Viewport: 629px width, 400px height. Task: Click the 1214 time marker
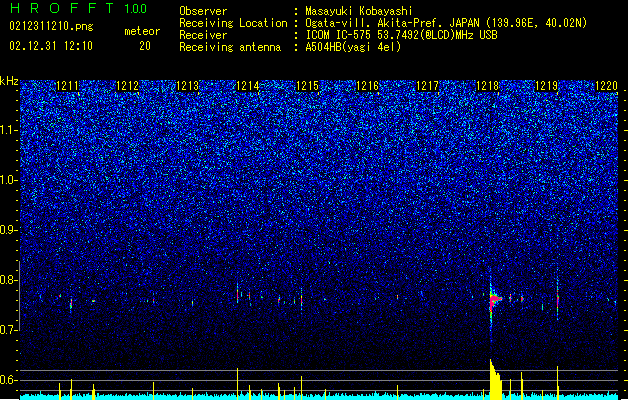[247, 86]
